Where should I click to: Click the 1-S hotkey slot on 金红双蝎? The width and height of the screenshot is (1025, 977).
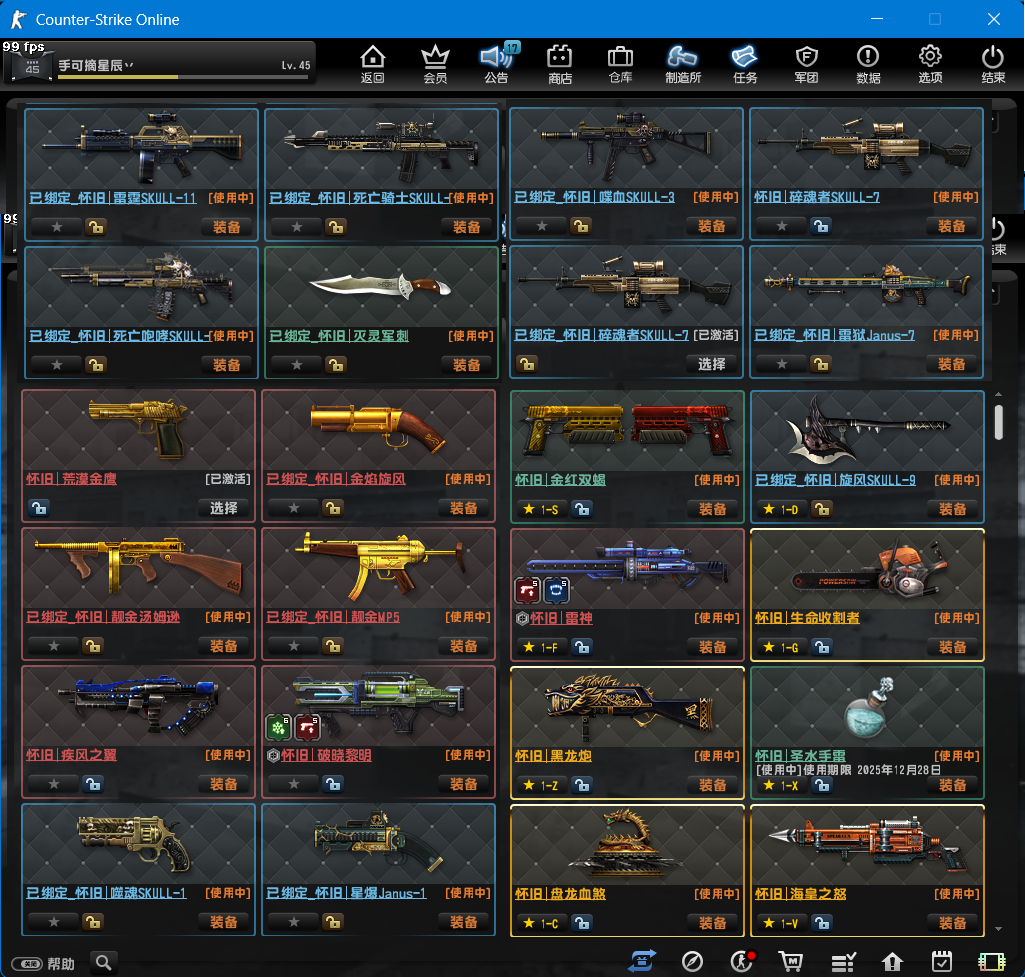pyautogui.click(x=542, y=509)
